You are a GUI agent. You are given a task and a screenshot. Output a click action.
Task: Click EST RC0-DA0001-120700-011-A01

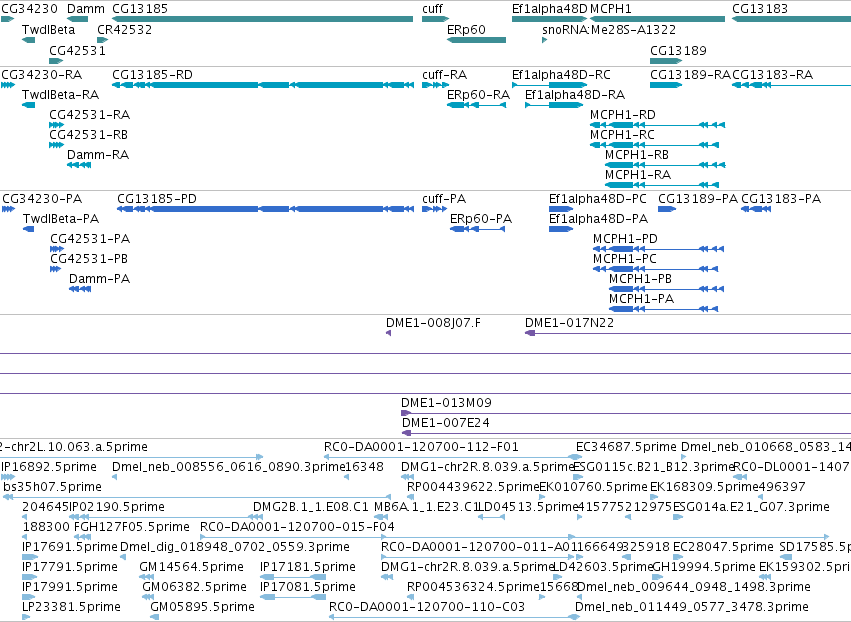click(x=478, y=547)
